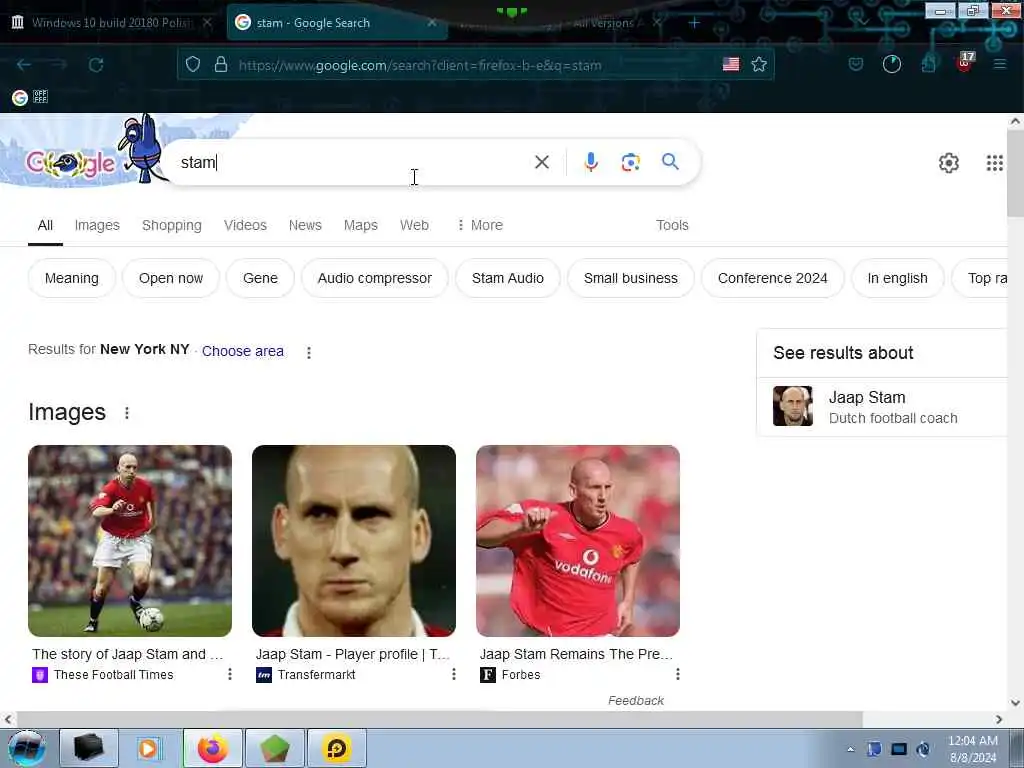Open the taskbar clock showing 12:04 AM
The image size is (1024, 768).
pyautogui.click(x=972, y=749)
